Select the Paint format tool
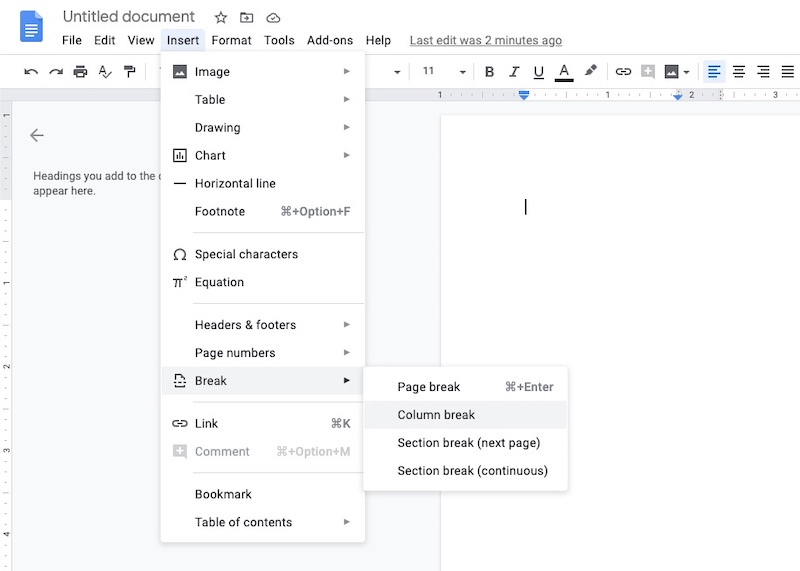 pyautogui.click(x=130, y=71)
